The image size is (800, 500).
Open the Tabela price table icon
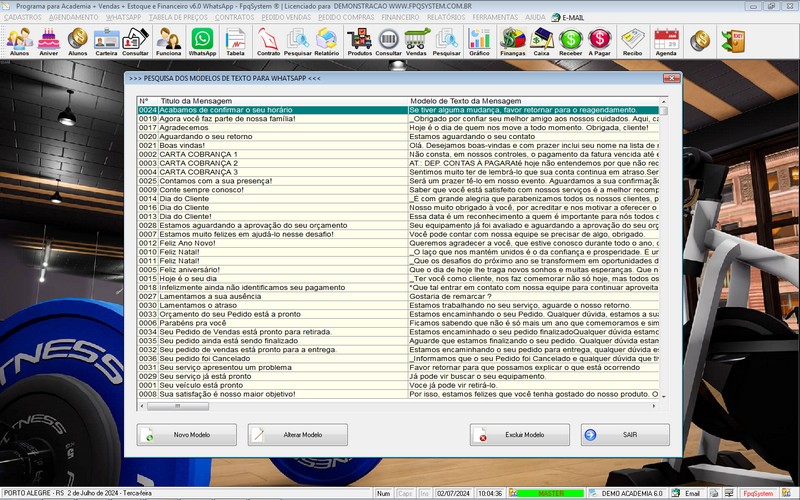coord(235,41)
